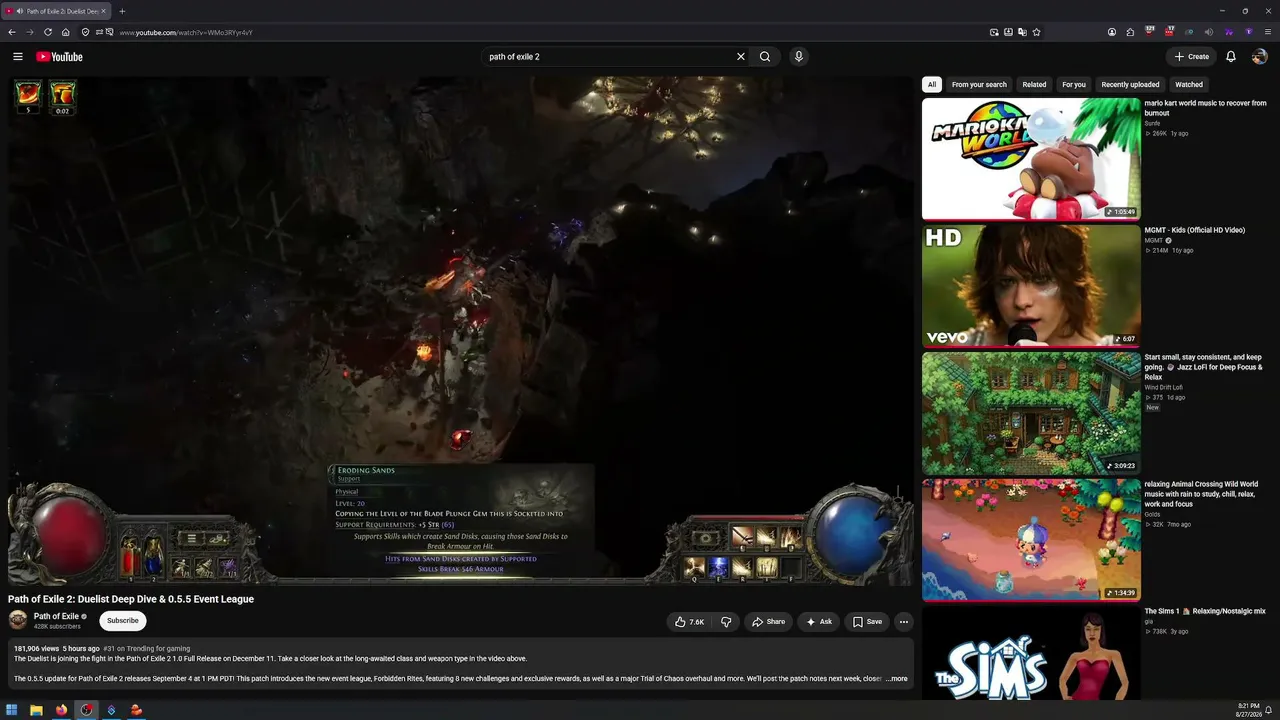Open the Mario Kart World music thumbnail
This screenshot has width=1280, height=720.
point(1031,159)
